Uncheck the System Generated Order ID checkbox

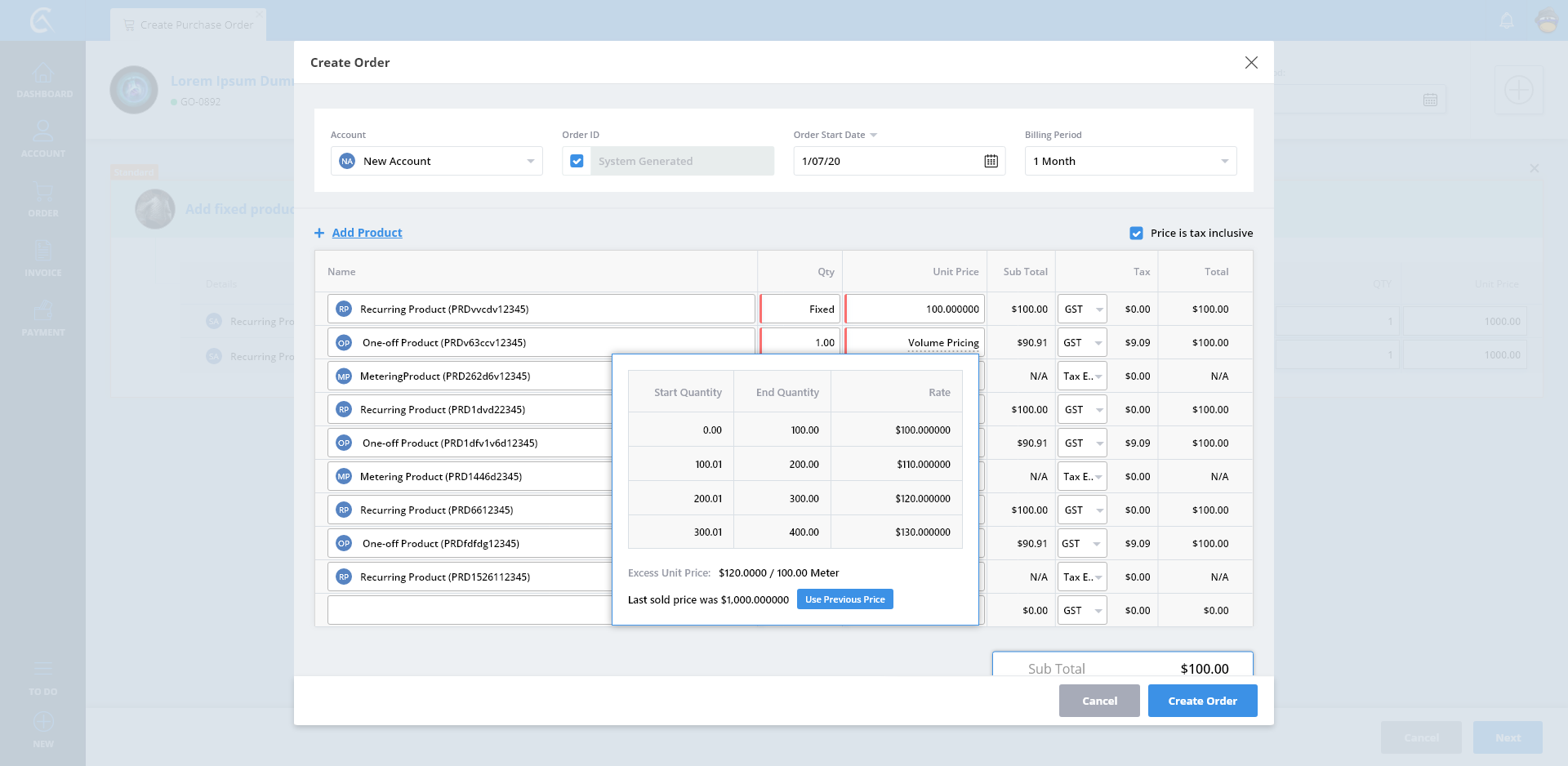(x=577, y=162)
